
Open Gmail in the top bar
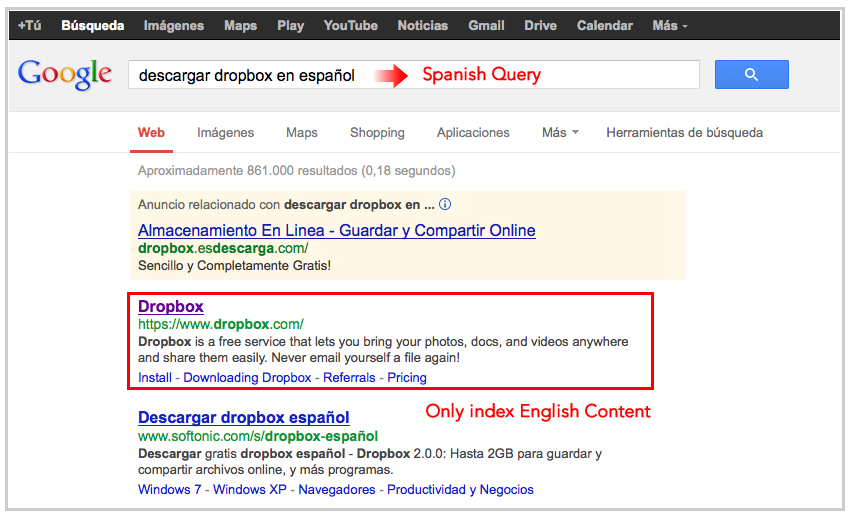(486, 25)
